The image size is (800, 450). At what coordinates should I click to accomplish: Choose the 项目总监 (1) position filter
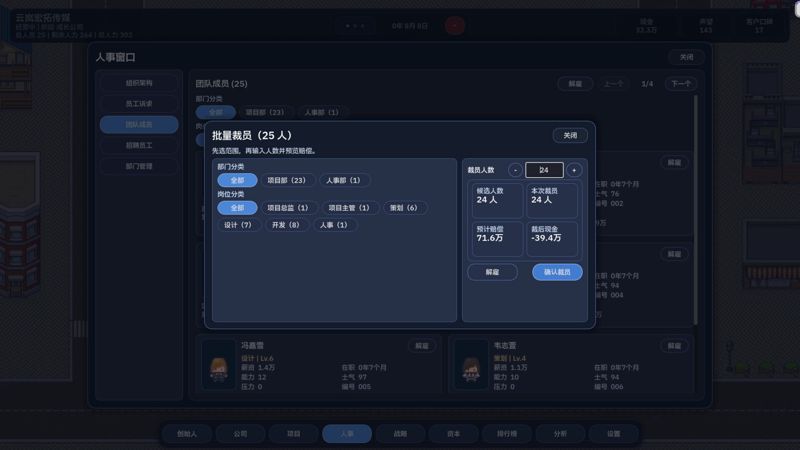[x=288, y=208]
